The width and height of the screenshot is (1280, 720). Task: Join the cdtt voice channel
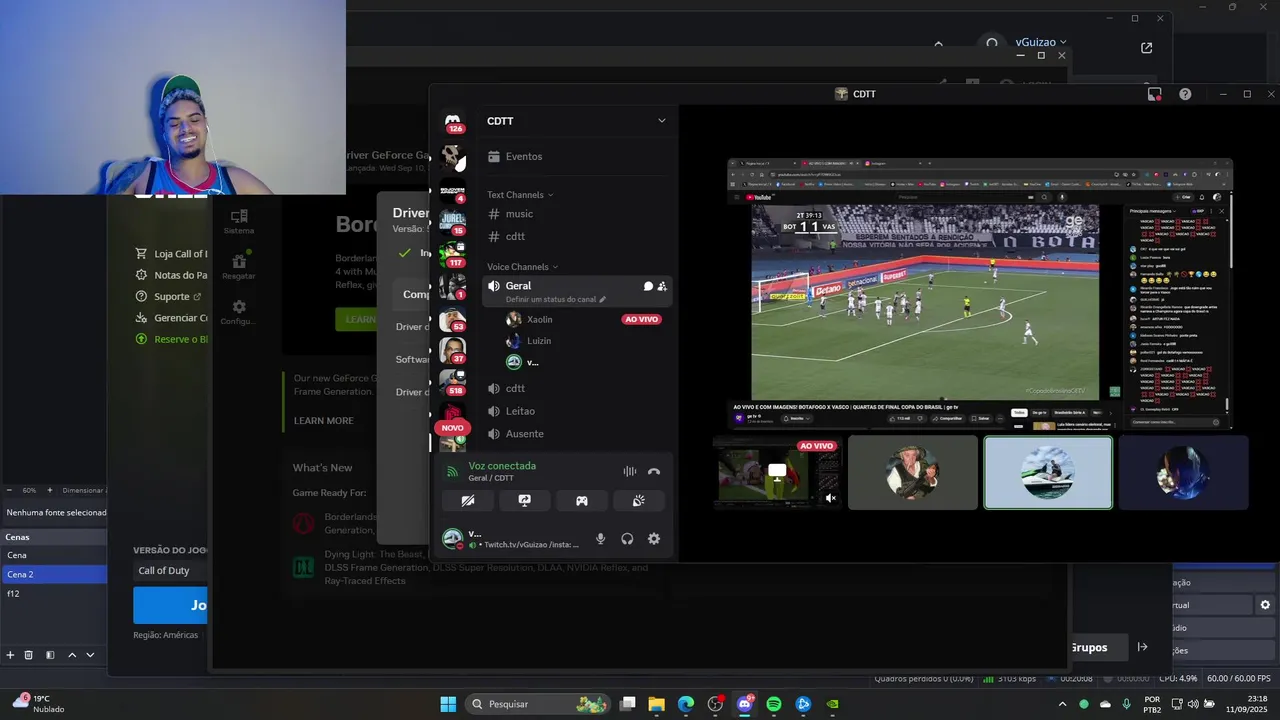pos(515,388)
